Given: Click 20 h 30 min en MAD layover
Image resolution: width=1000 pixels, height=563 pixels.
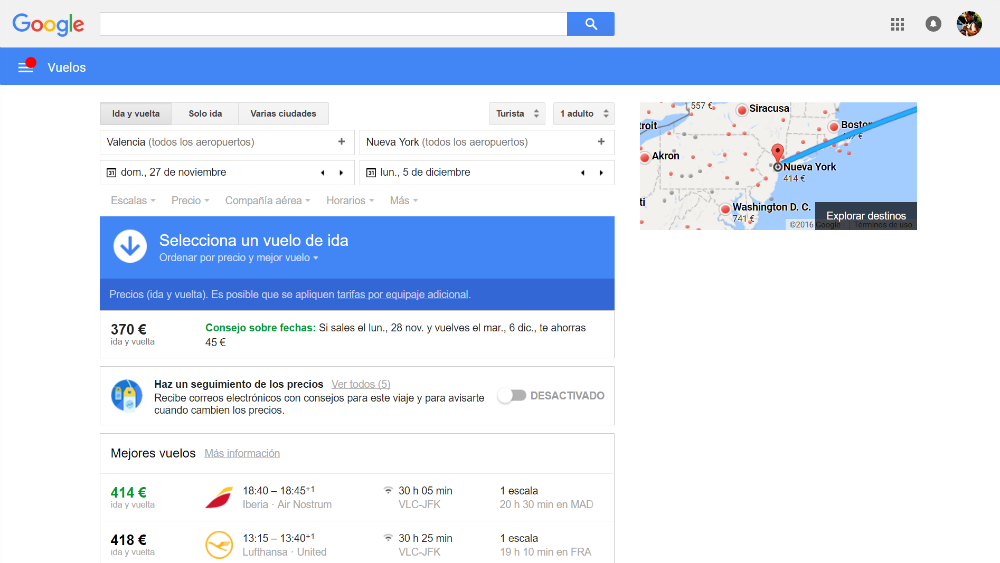Looking at the screenshot, I should click(546, 504).
